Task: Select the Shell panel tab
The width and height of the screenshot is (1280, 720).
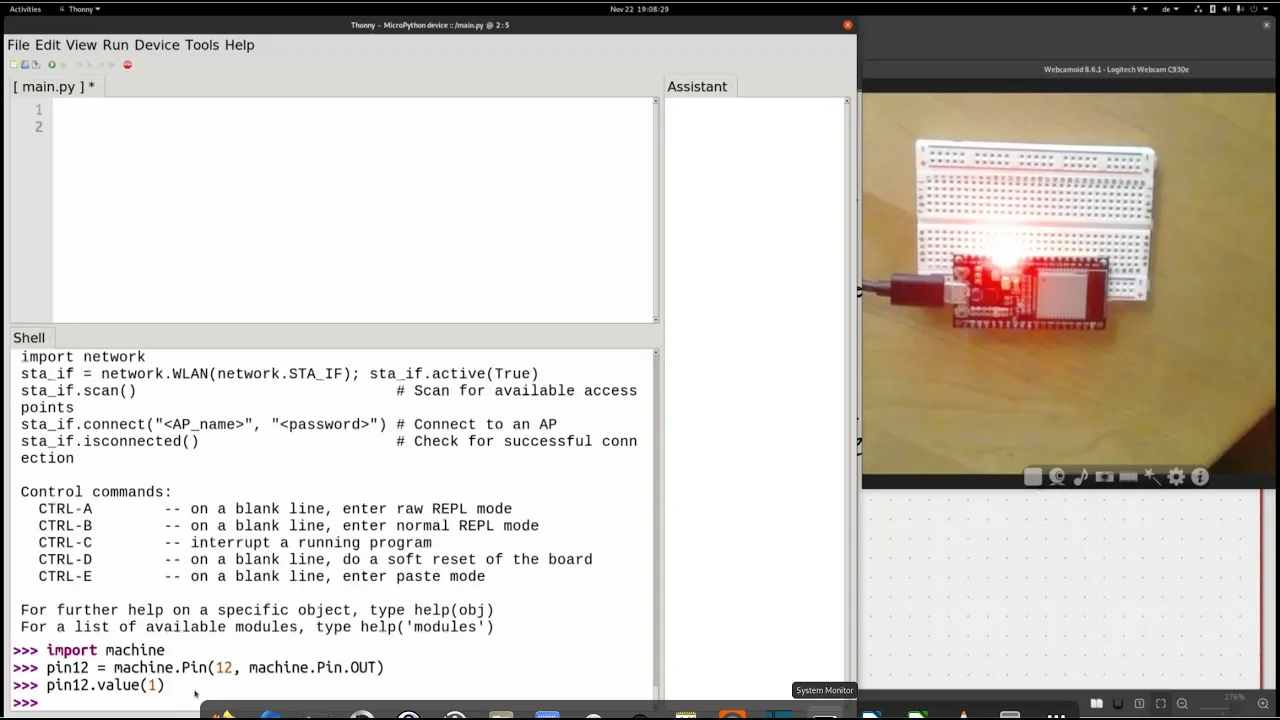Action: click(29, 338)
